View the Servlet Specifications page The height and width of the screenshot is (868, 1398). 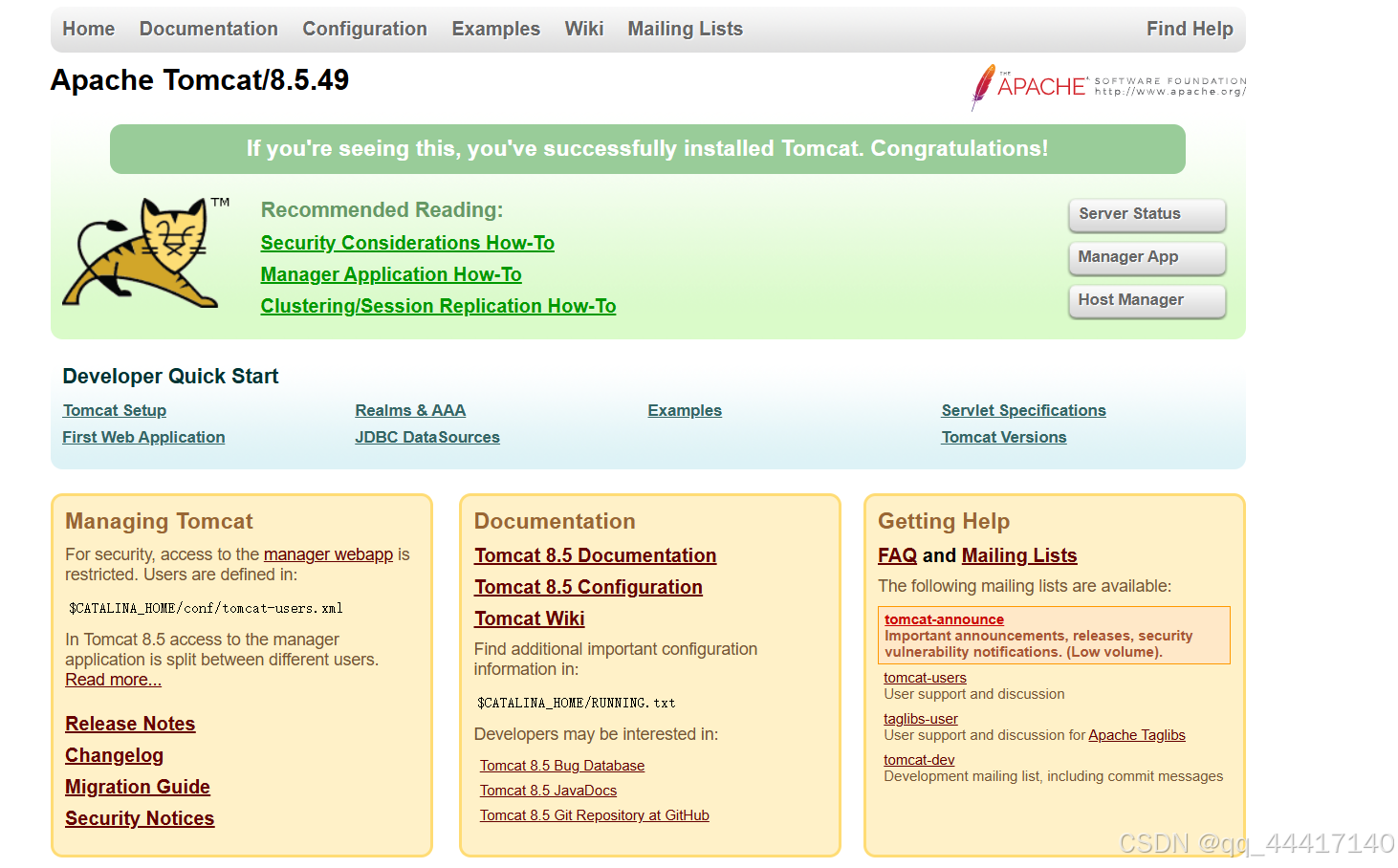1023,410
